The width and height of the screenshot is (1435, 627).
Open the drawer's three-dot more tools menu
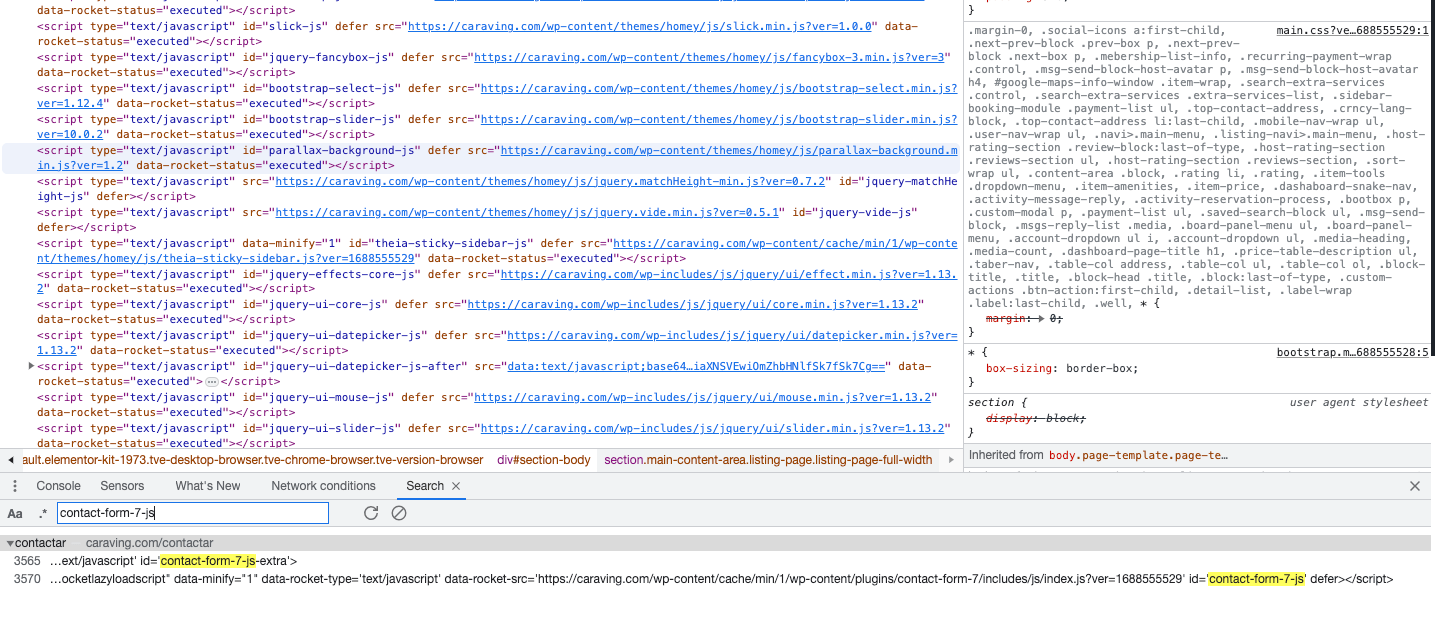[15, 486]
